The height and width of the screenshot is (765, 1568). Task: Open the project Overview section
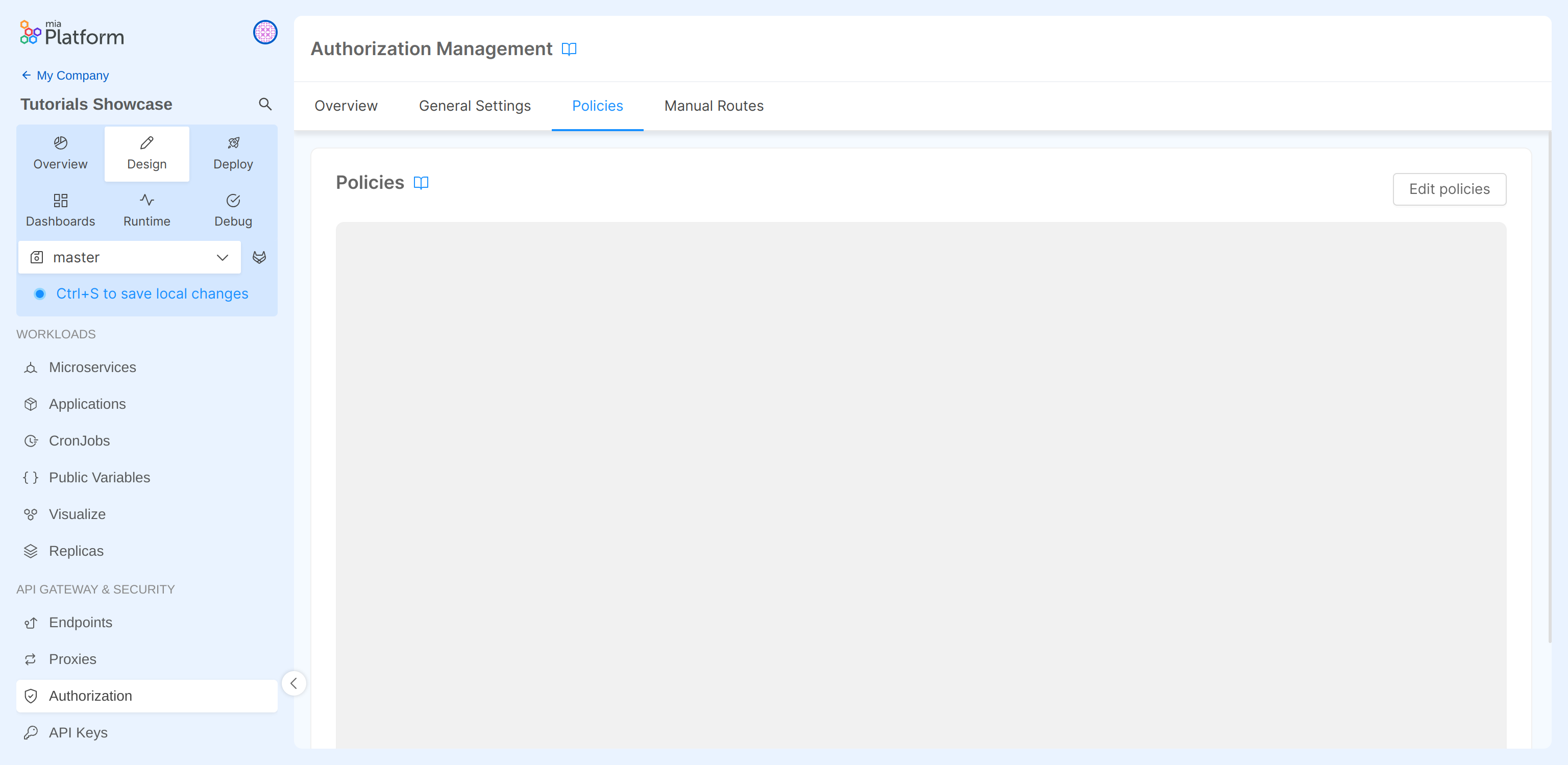[60, 152]
